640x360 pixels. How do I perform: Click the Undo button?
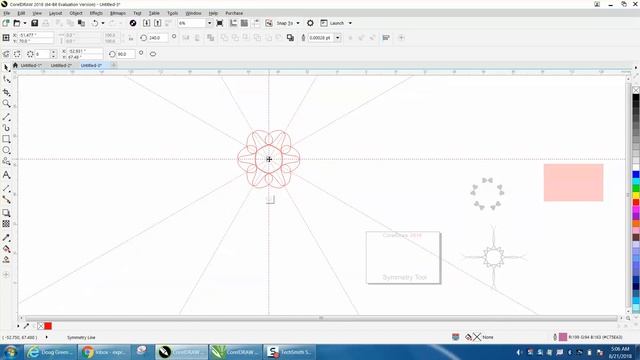95,23
